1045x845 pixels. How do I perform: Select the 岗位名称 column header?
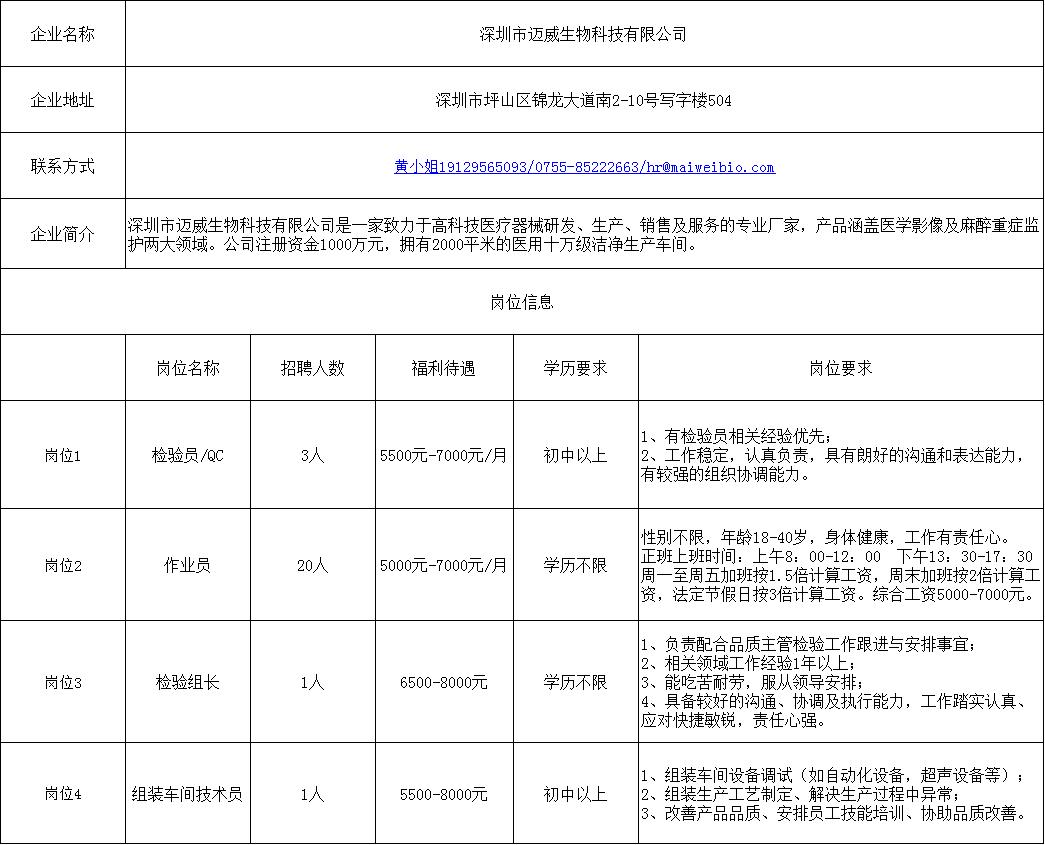click(188, 368)
